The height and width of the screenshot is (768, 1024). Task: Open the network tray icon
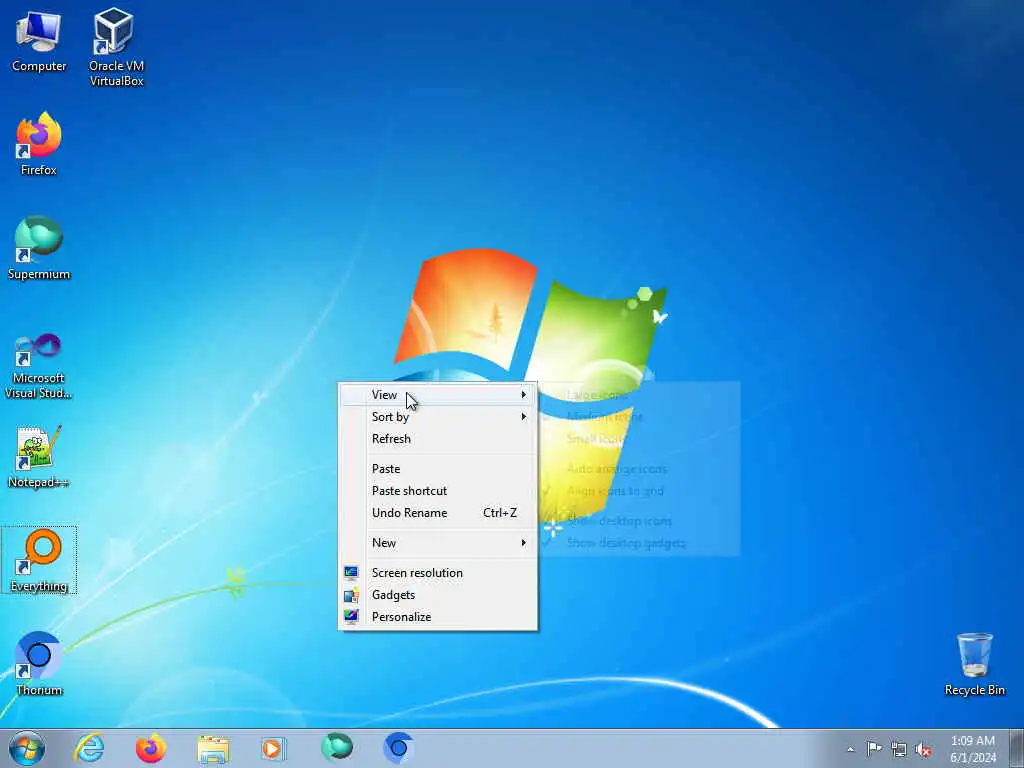tap(899, 749)
